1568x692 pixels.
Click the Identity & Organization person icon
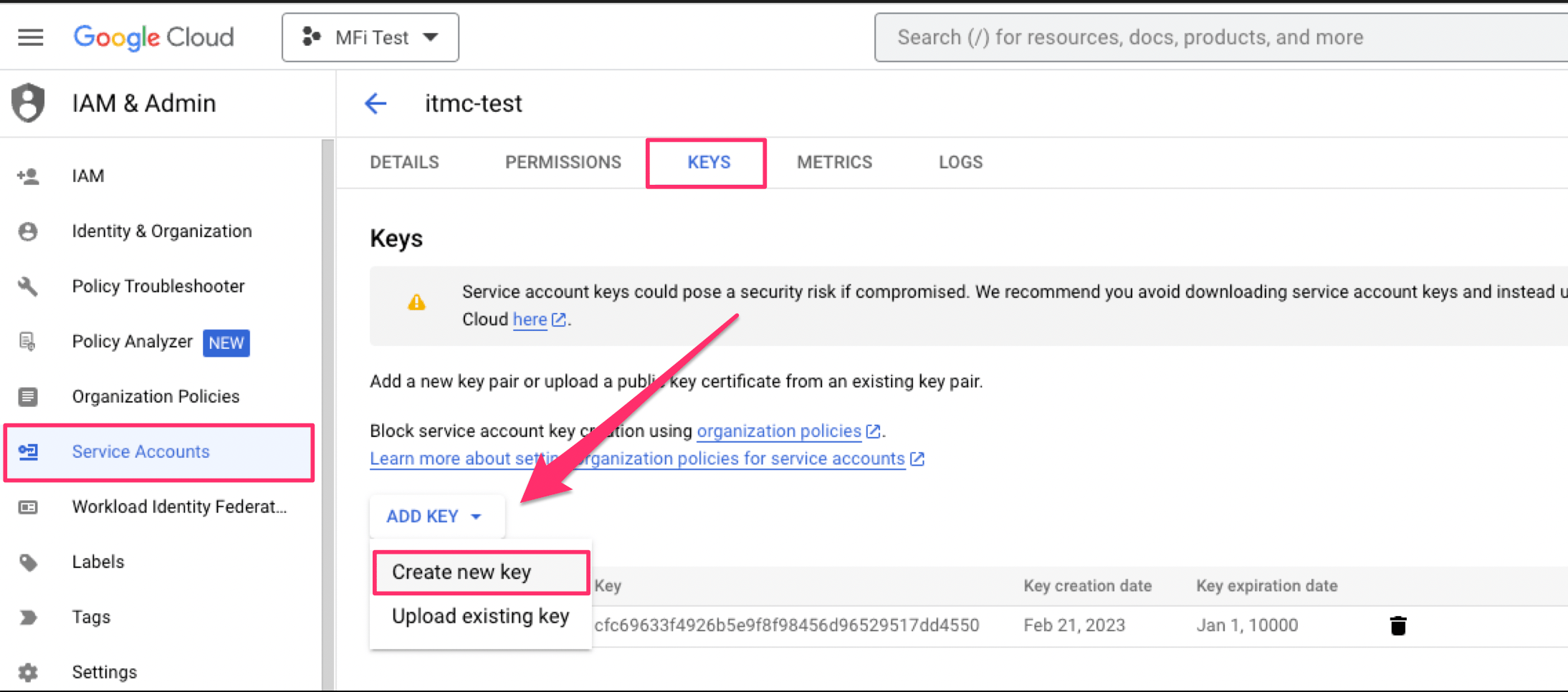coord(28,231)
